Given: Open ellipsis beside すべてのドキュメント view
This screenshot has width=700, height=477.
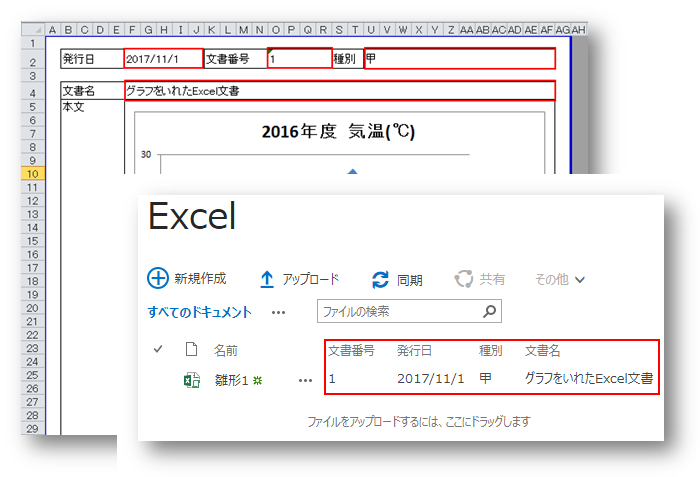Looking at the screenshot, I should [x=278, y=312].
